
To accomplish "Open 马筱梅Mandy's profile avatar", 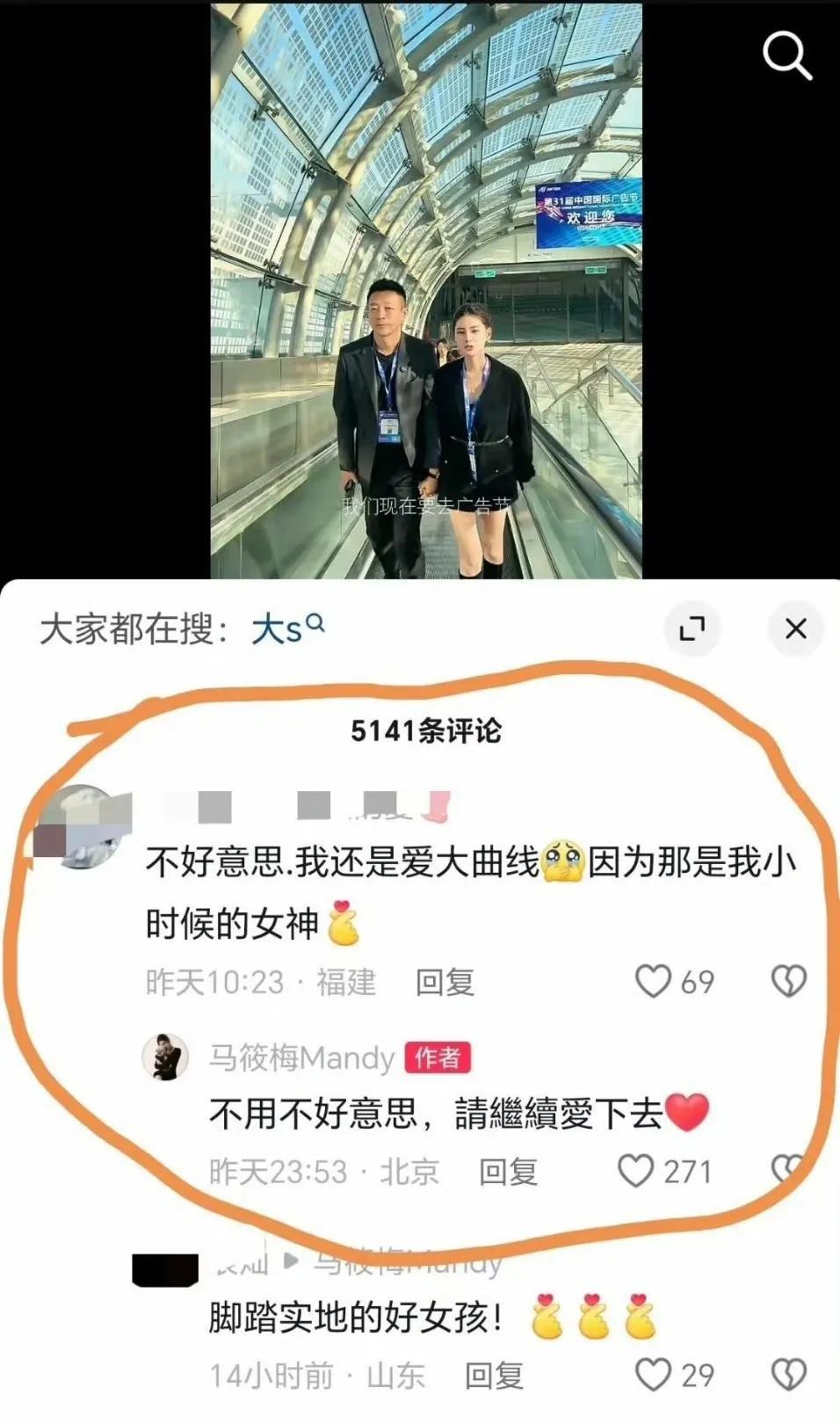I will [166, 1057].
